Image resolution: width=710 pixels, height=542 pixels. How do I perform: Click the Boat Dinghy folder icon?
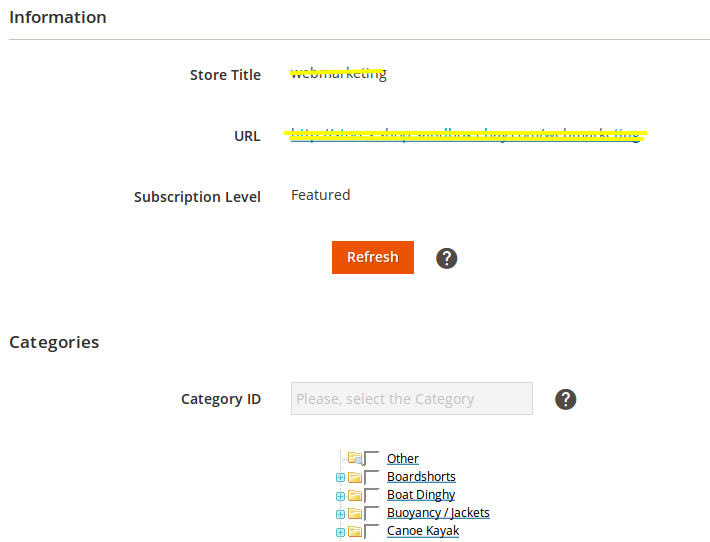pos(355,495)
